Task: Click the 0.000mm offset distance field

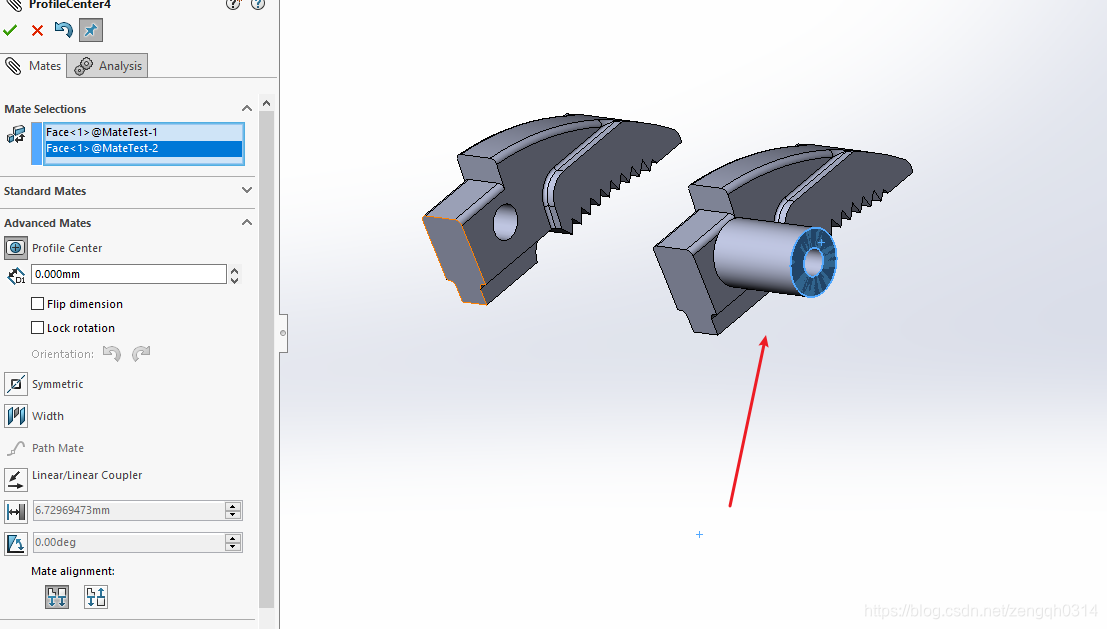Action: point(128,274)
